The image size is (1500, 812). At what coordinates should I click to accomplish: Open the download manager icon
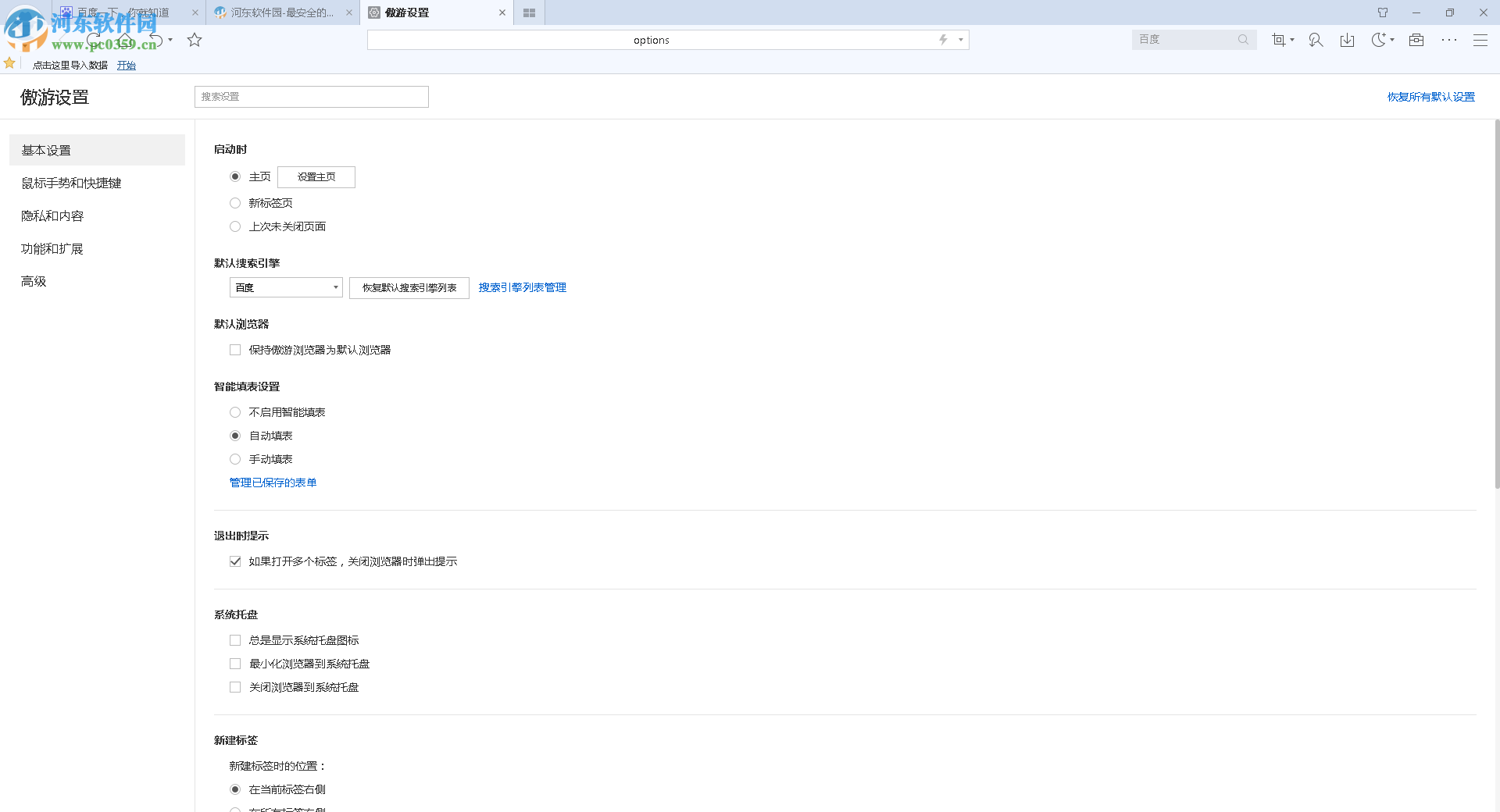pos(1347,40)
